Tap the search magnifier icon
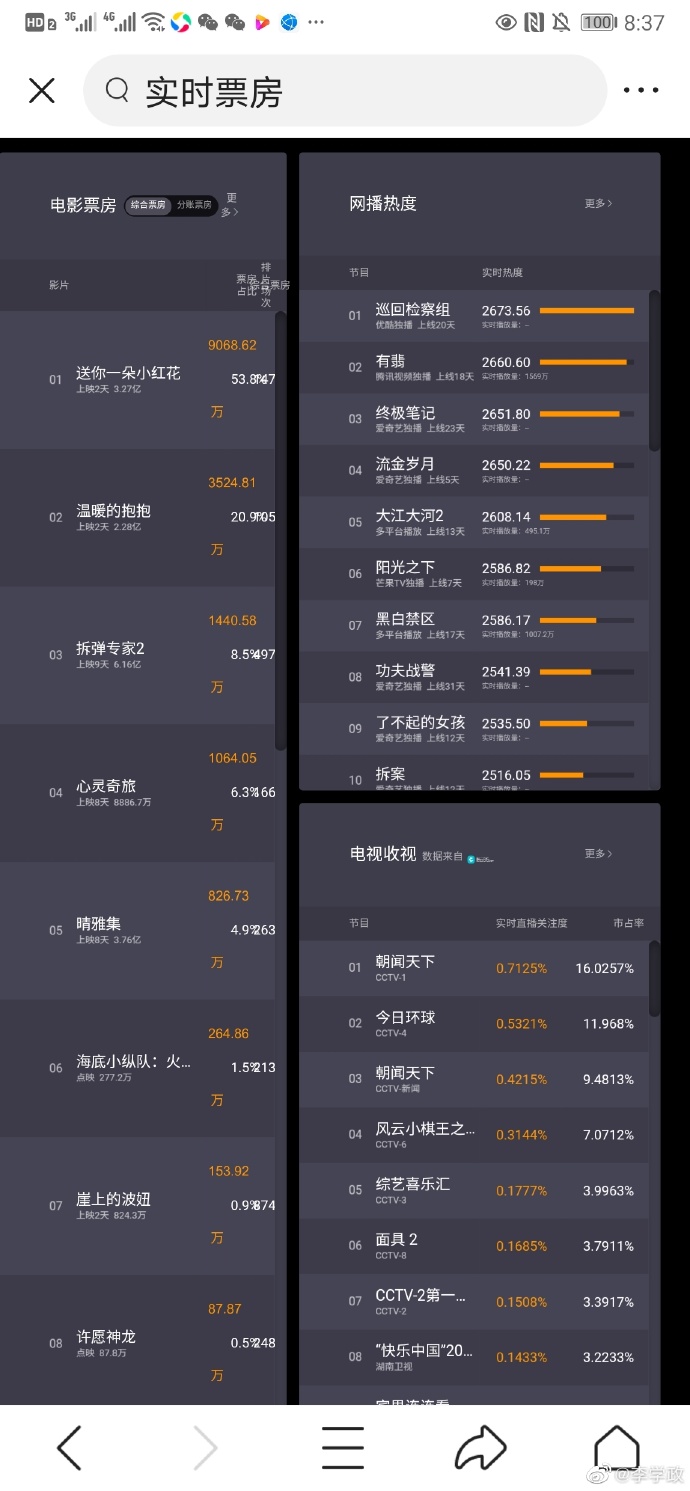This screenshot has height=1491, width=690. (x=117, y=91)
